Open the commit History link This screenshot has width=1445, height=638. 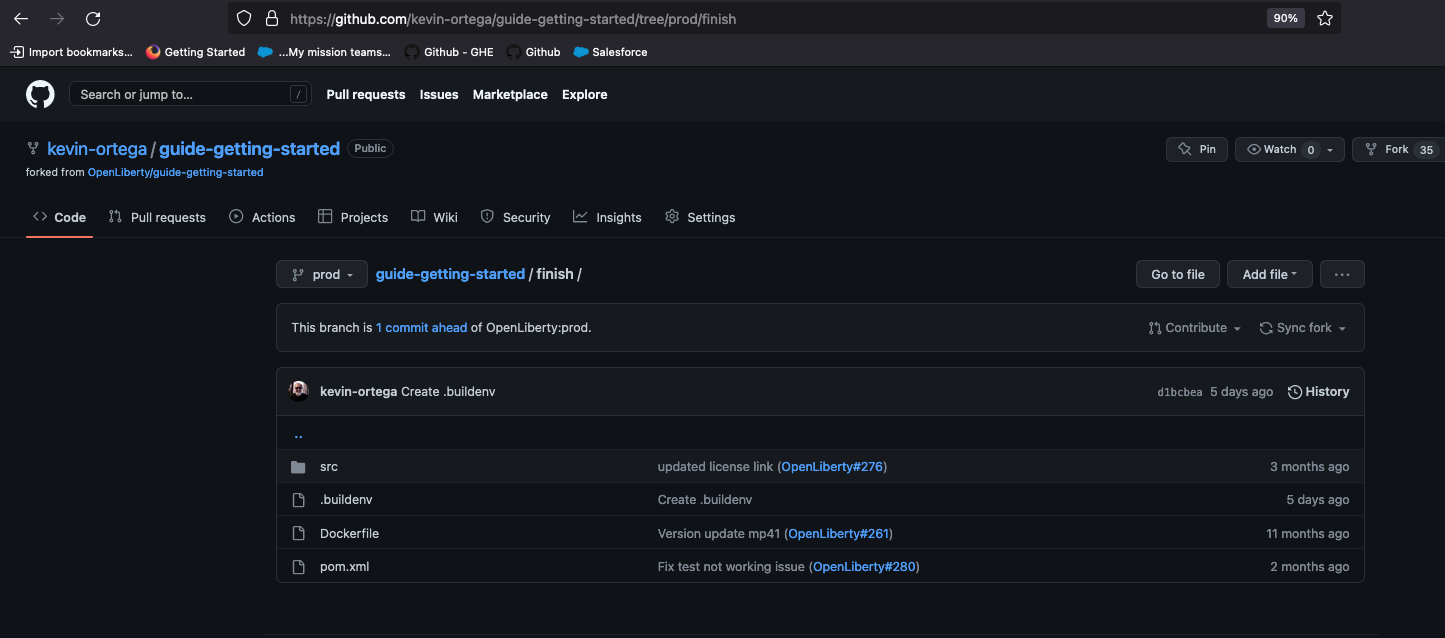click(x=1319, y=391)
